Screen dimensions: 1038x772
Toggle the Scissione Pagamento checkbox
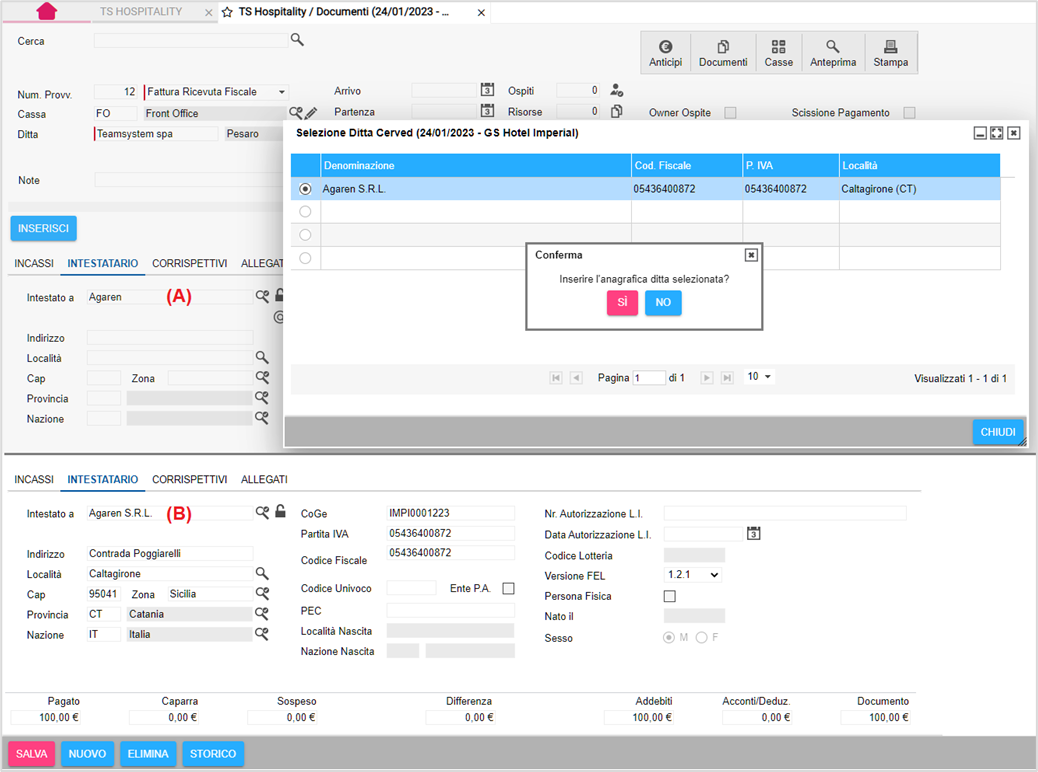pyautogui.click(x=910, y=113)
